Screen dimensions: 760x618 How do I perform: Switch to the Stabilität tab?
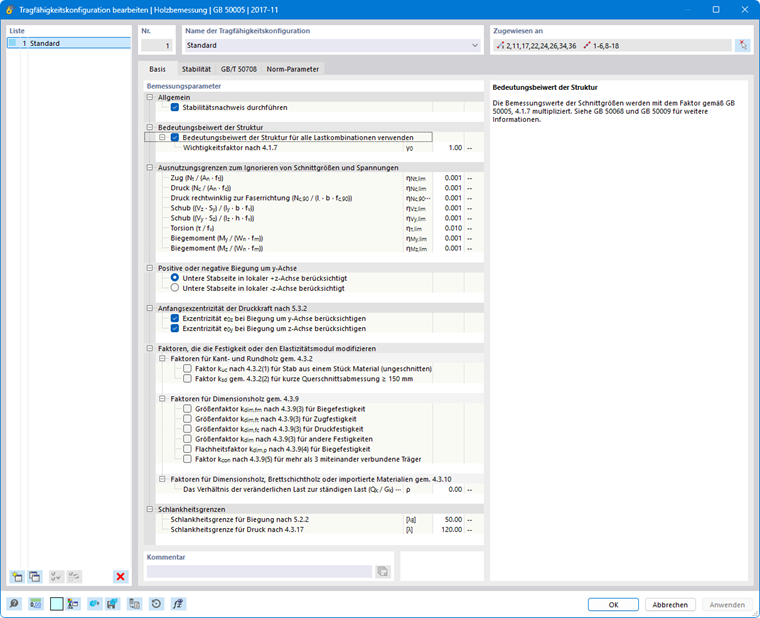click(x=196, y=69)
